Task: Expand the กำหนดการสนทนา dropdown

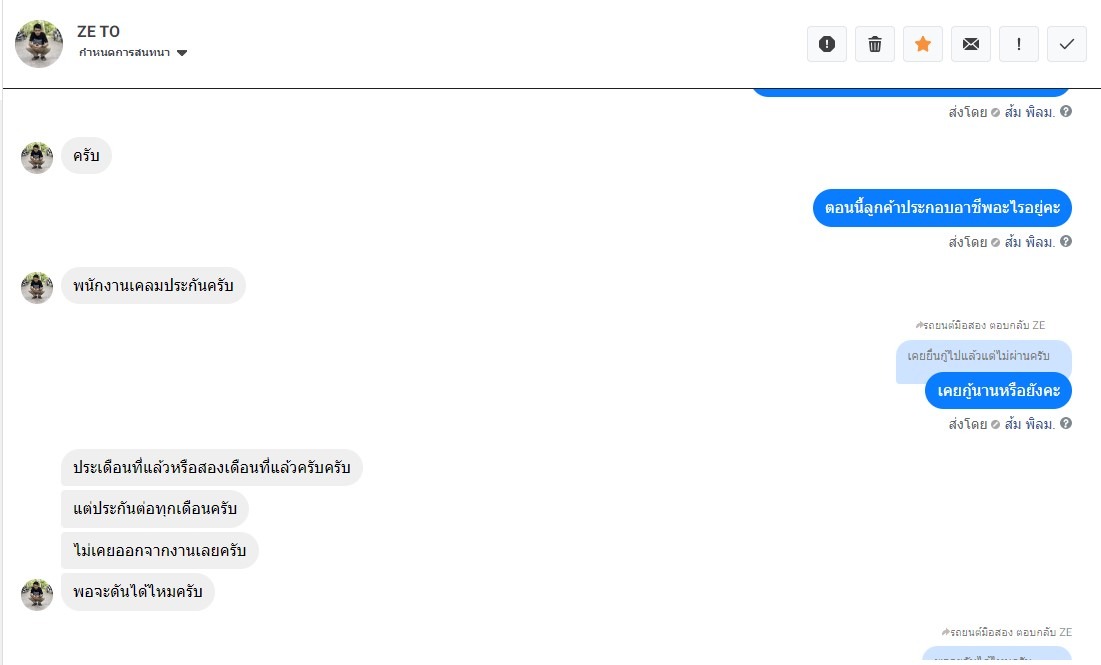Action: (x=124, y=53)
